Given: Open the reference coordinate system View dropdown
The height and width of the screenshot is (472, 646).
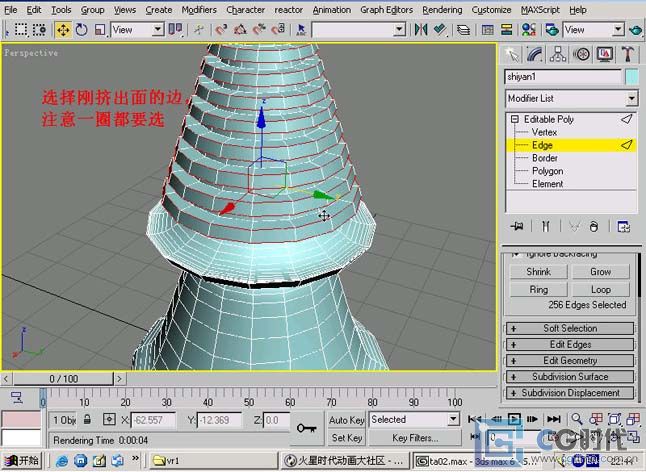Looking at the screenshot, I should (x=157, y=30).
